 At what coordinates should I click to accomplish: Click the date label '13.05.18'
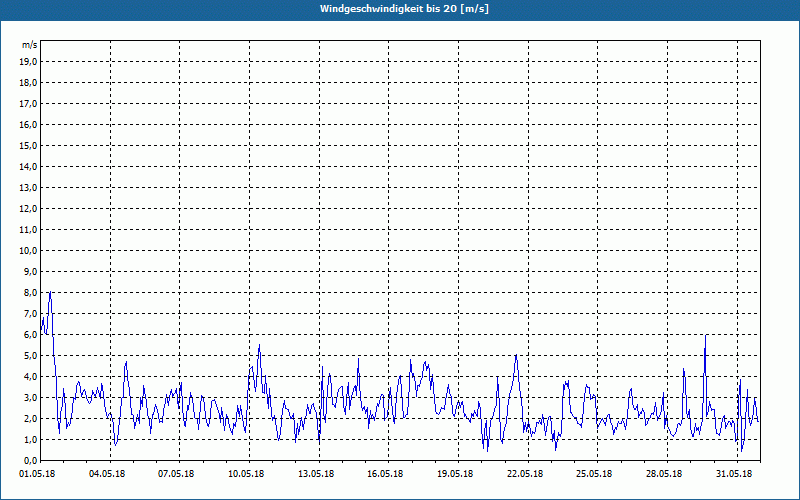coord(316,474)
